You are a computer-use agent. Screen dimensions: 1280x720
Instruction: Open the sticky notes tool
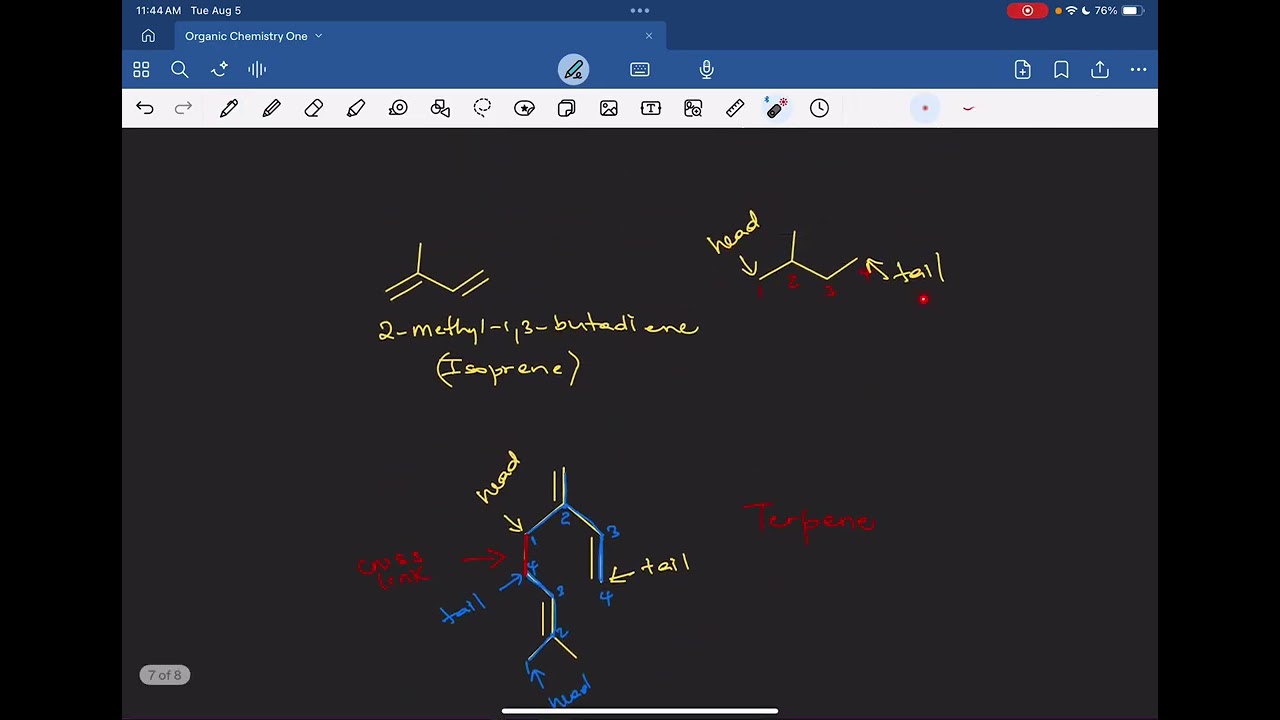click(566, 108)
